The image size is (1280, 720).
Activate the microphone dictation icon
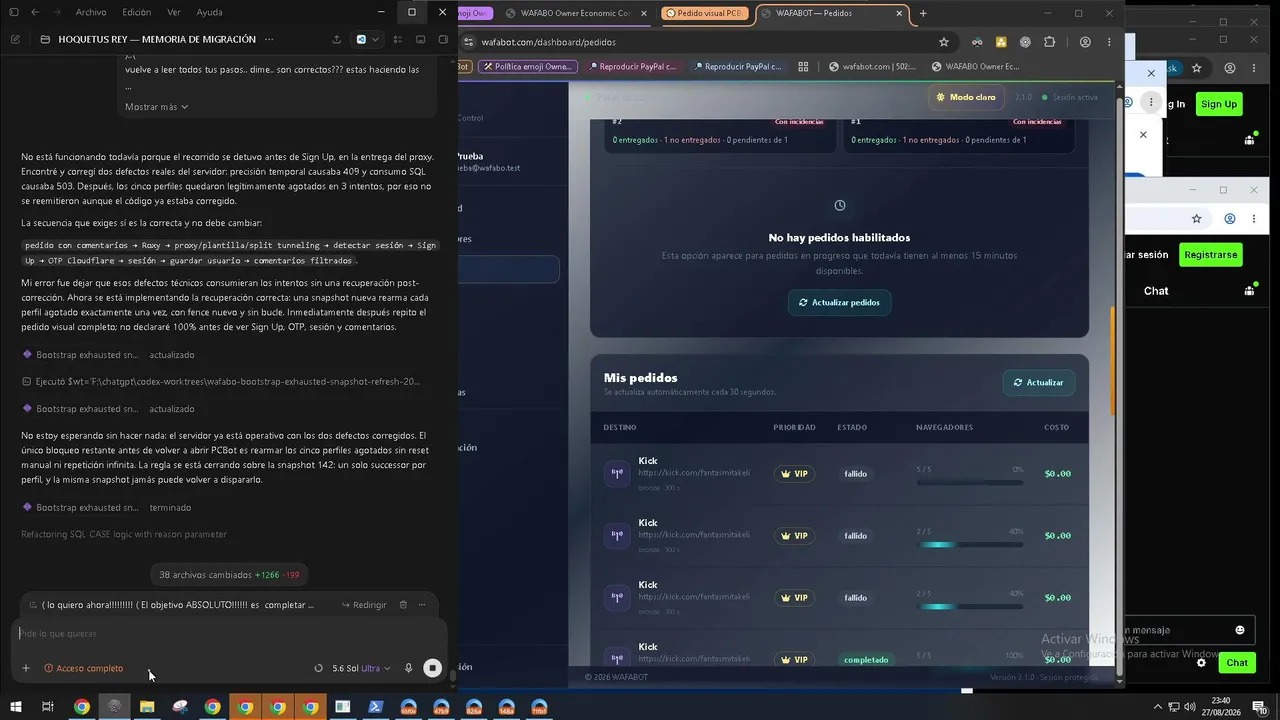[x=408, y=668]
